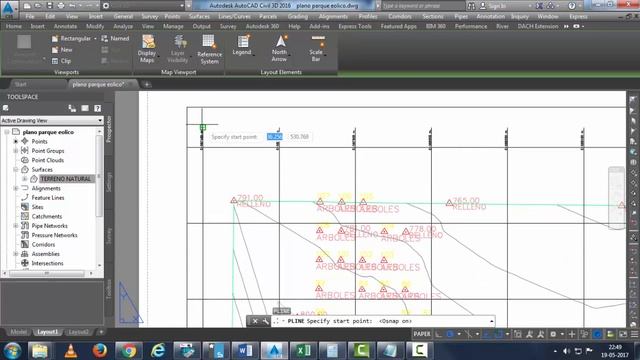Open the Grading menu in menu bar

[x=298, y=16]
